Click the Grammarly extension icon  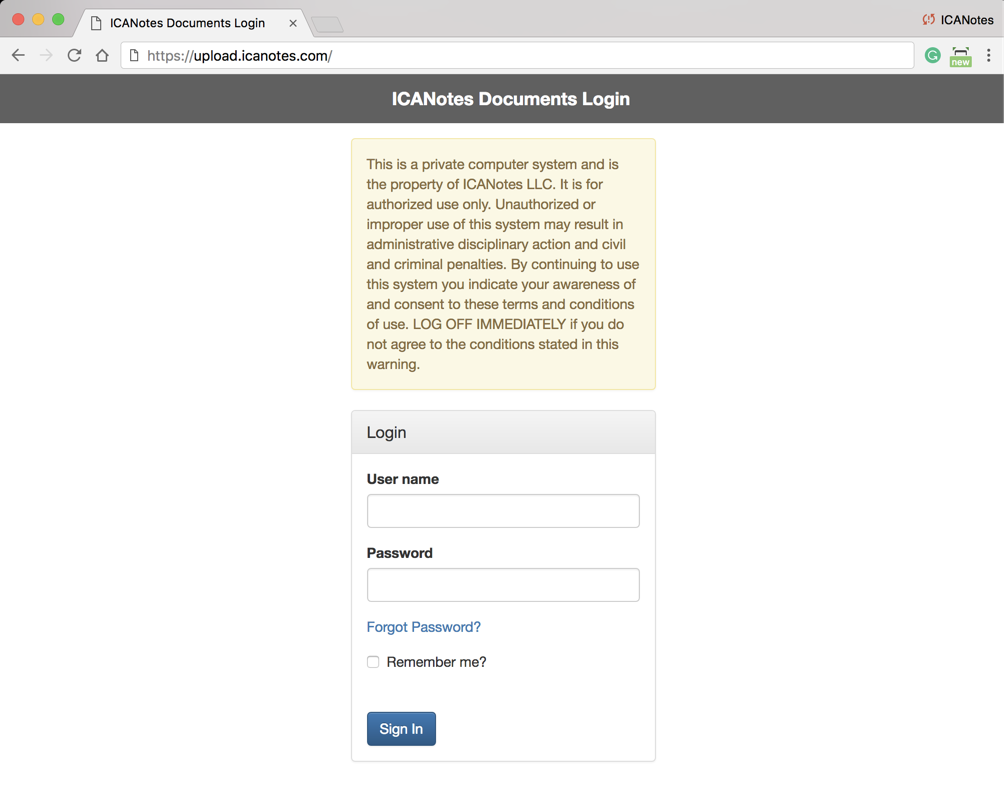click(x=932, y=56)
